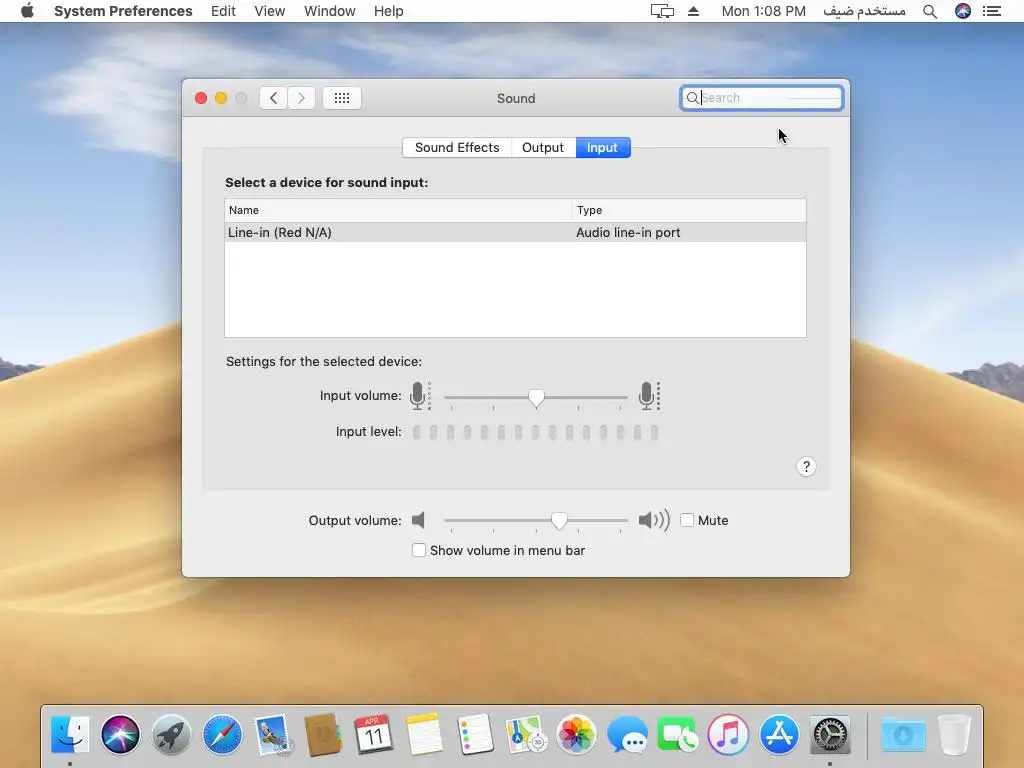Open Trash in the Dock
1024x768 pixels.
pyautogui.click(x=954, y=734)
